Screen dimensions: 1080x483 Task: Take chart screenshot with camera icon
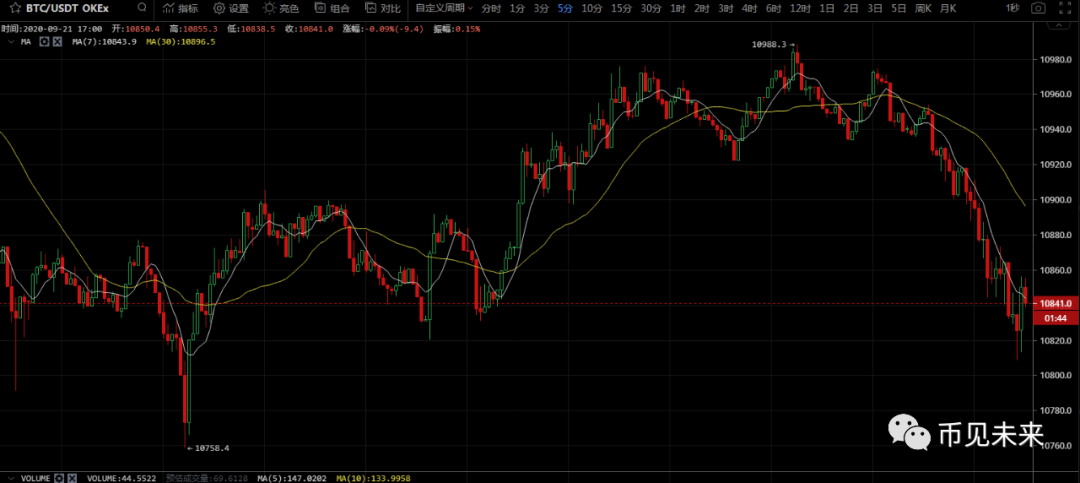[x=1037, y=8]
